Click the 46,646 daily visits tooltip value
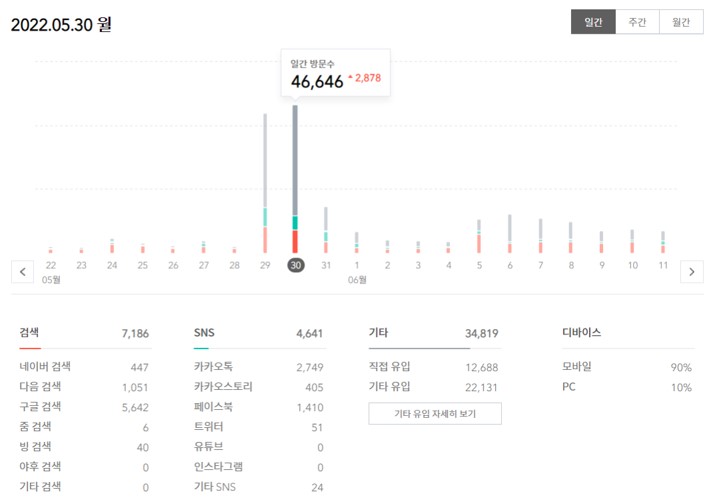713x500 pixels. click(317, 82)
